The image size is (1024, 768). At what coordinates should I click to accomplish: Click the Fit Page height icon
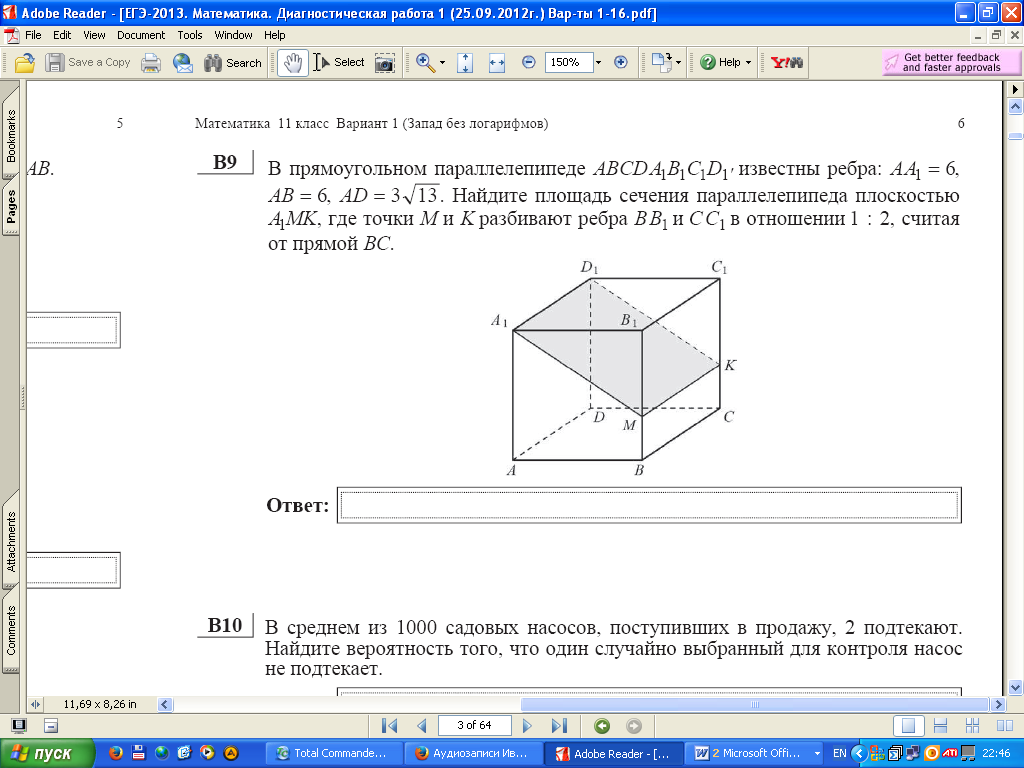tap(465, 63)
